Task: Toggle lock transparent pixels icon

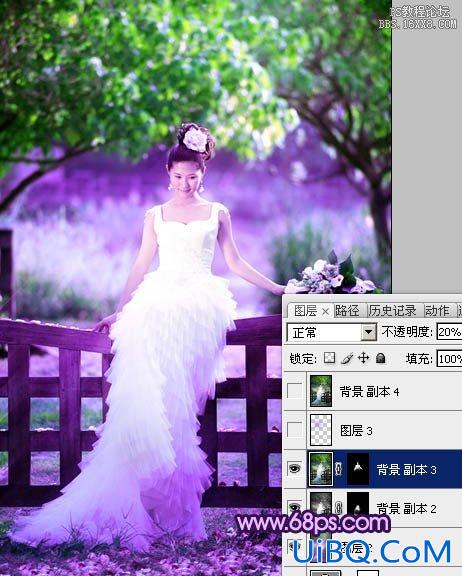Action: pos(330,358)
